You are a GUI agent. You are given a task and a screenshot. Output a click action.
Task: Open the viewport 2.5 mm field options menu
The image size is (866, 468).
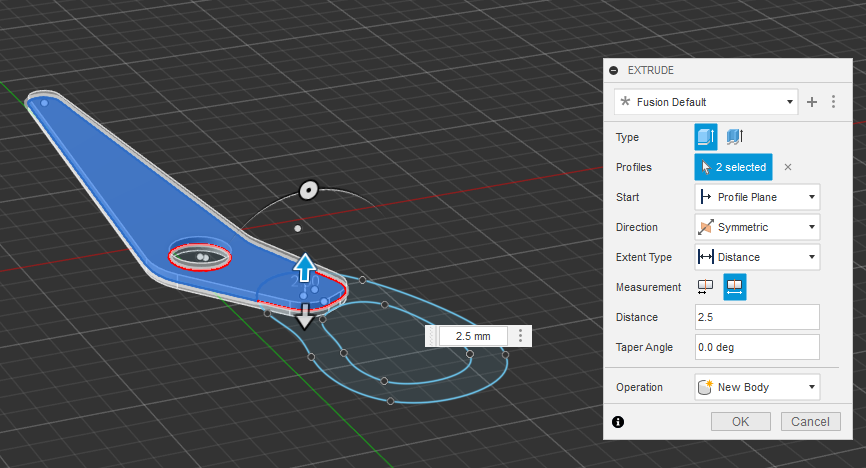[x=520, y=336]
